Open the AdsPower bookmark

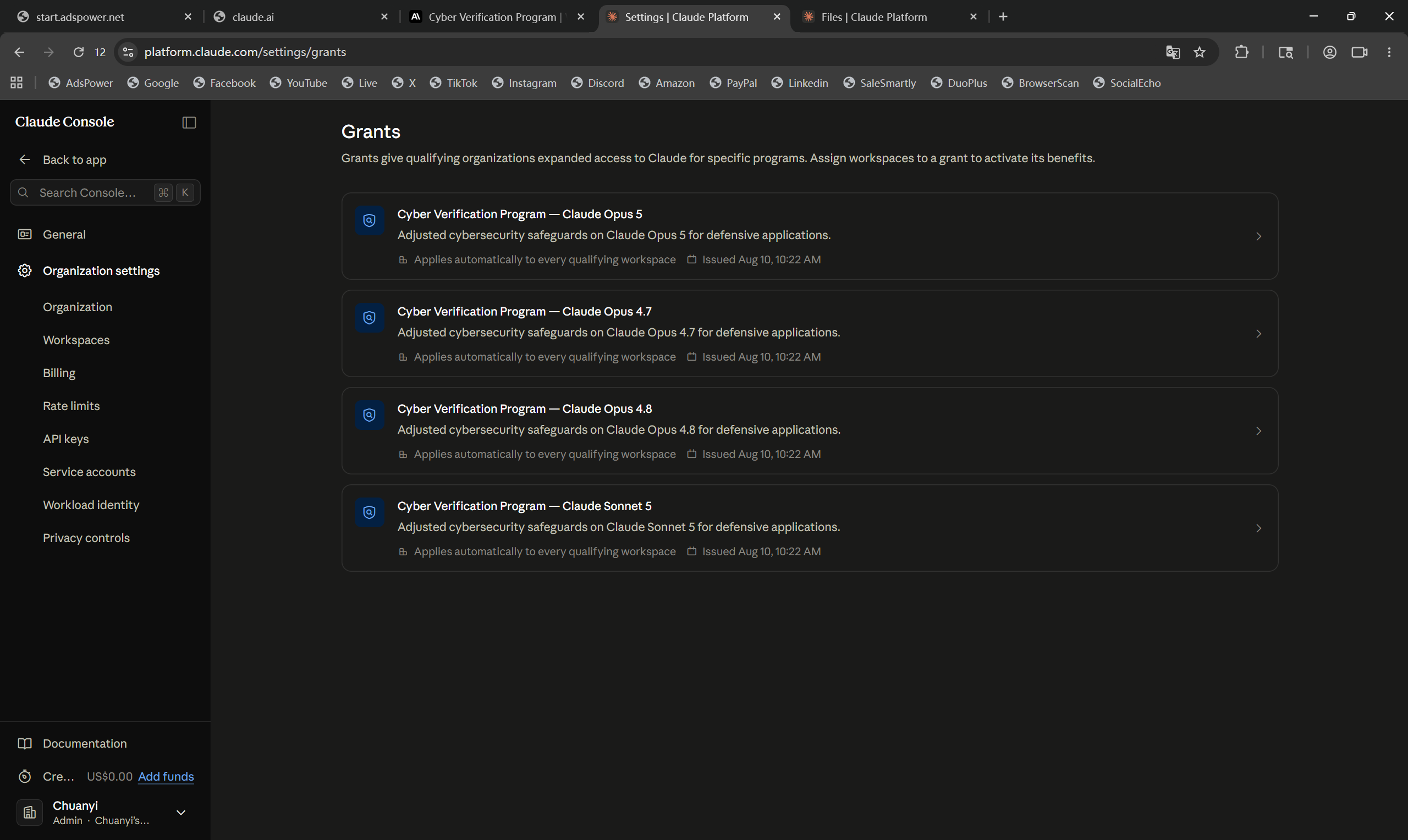(81, 82)
